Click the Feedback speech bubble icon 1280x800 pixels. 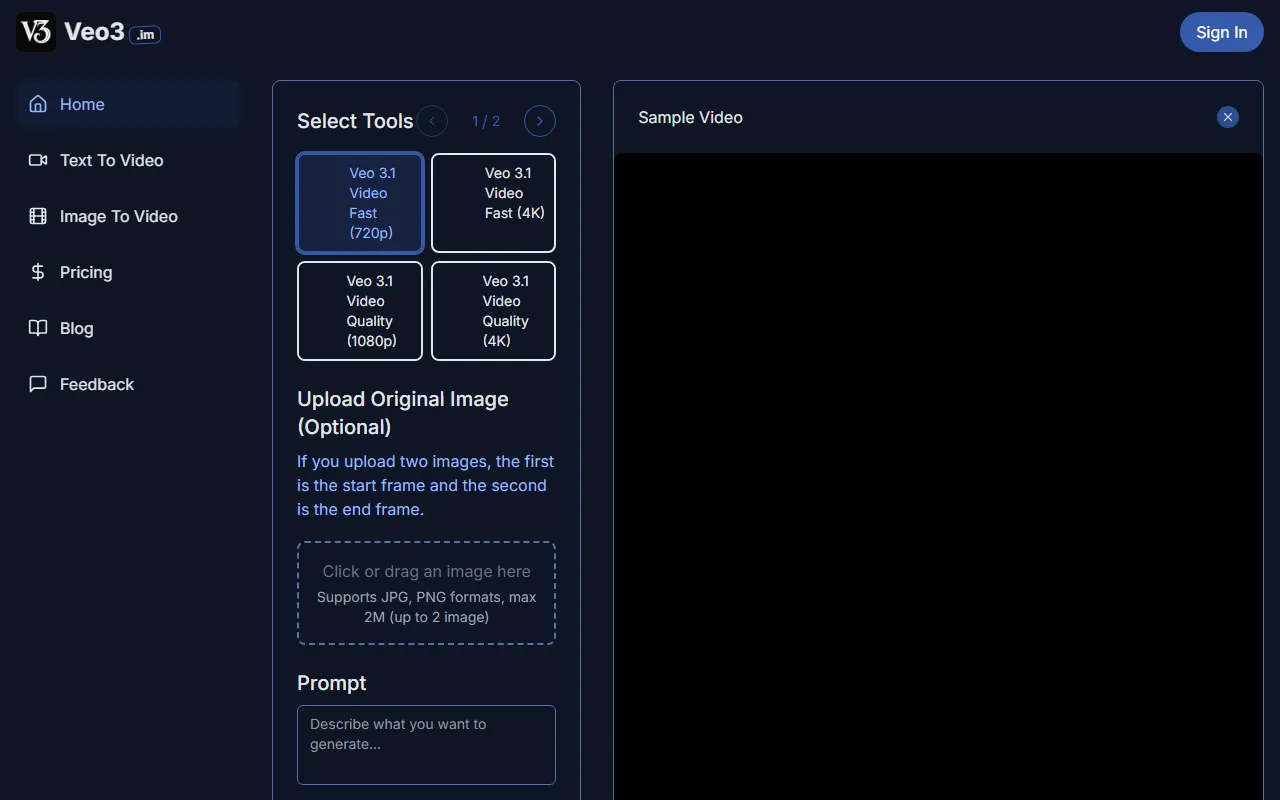[x=38, y=384]
